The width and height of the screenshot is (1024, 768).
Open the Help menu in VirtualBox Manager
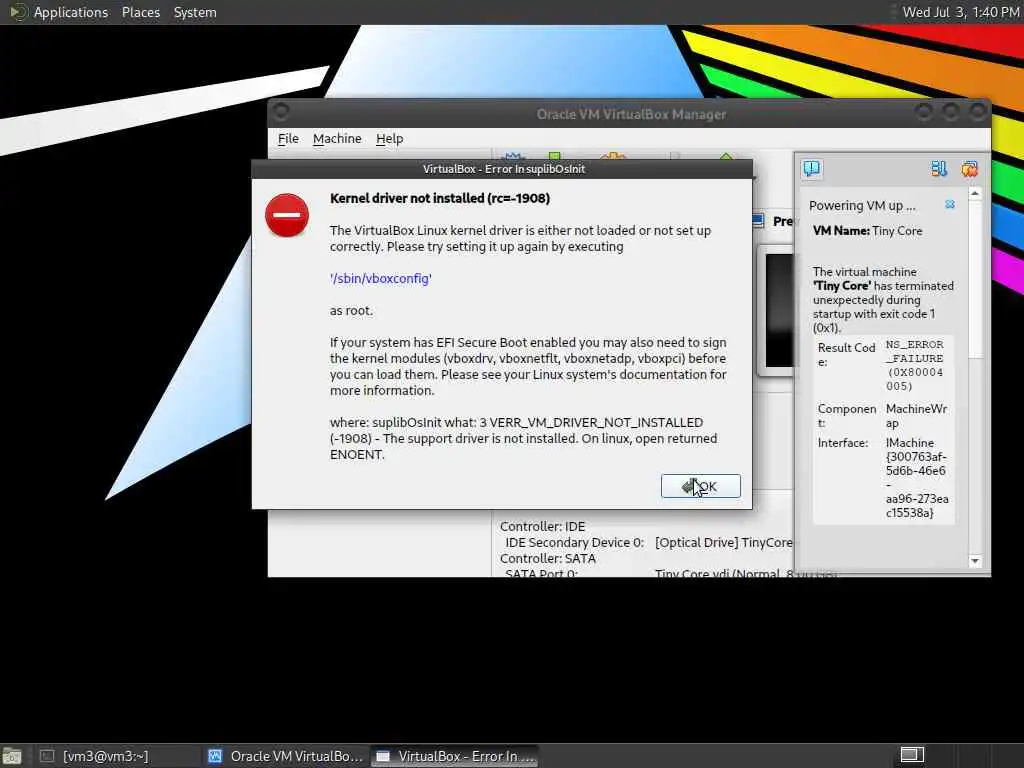pyautogui.click(x=389, y=138)
